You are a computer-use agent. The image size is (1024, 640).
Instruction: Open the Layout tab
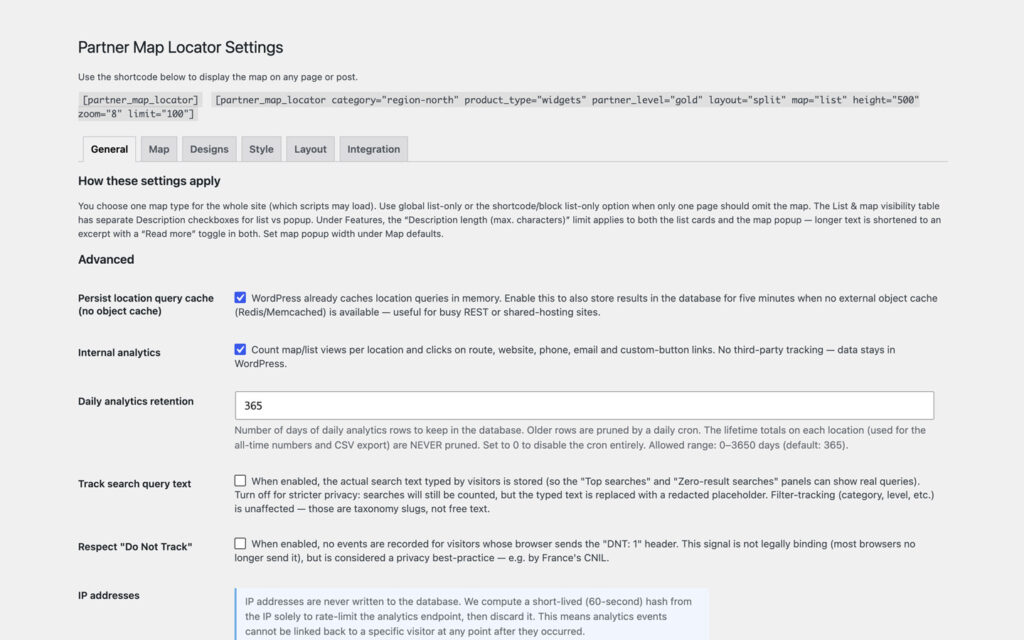tap(310, 149)
